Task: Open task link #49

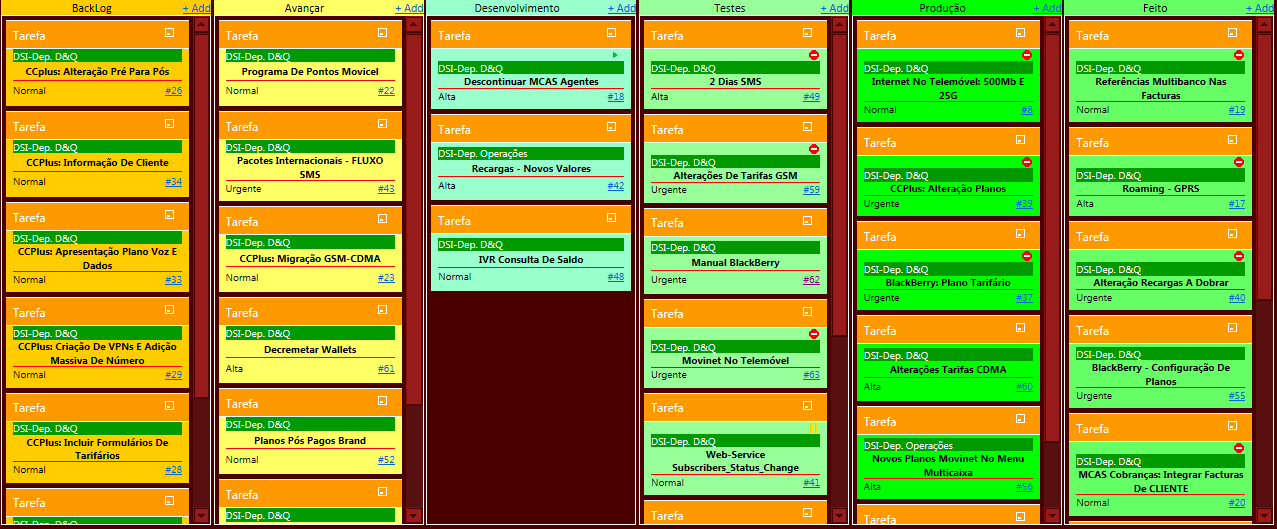Action: pos(811,97)
